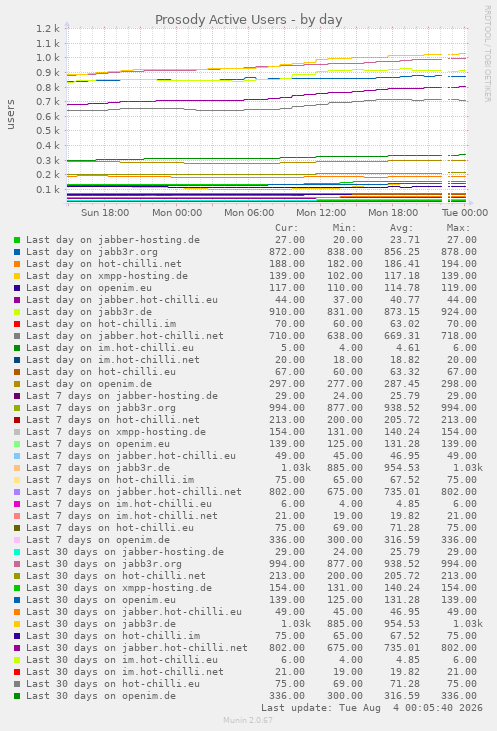Click the 'Last 30 days on im.hot-chilli.eu' legend label
Screen dimensions: 497x731
click(122, 660)
